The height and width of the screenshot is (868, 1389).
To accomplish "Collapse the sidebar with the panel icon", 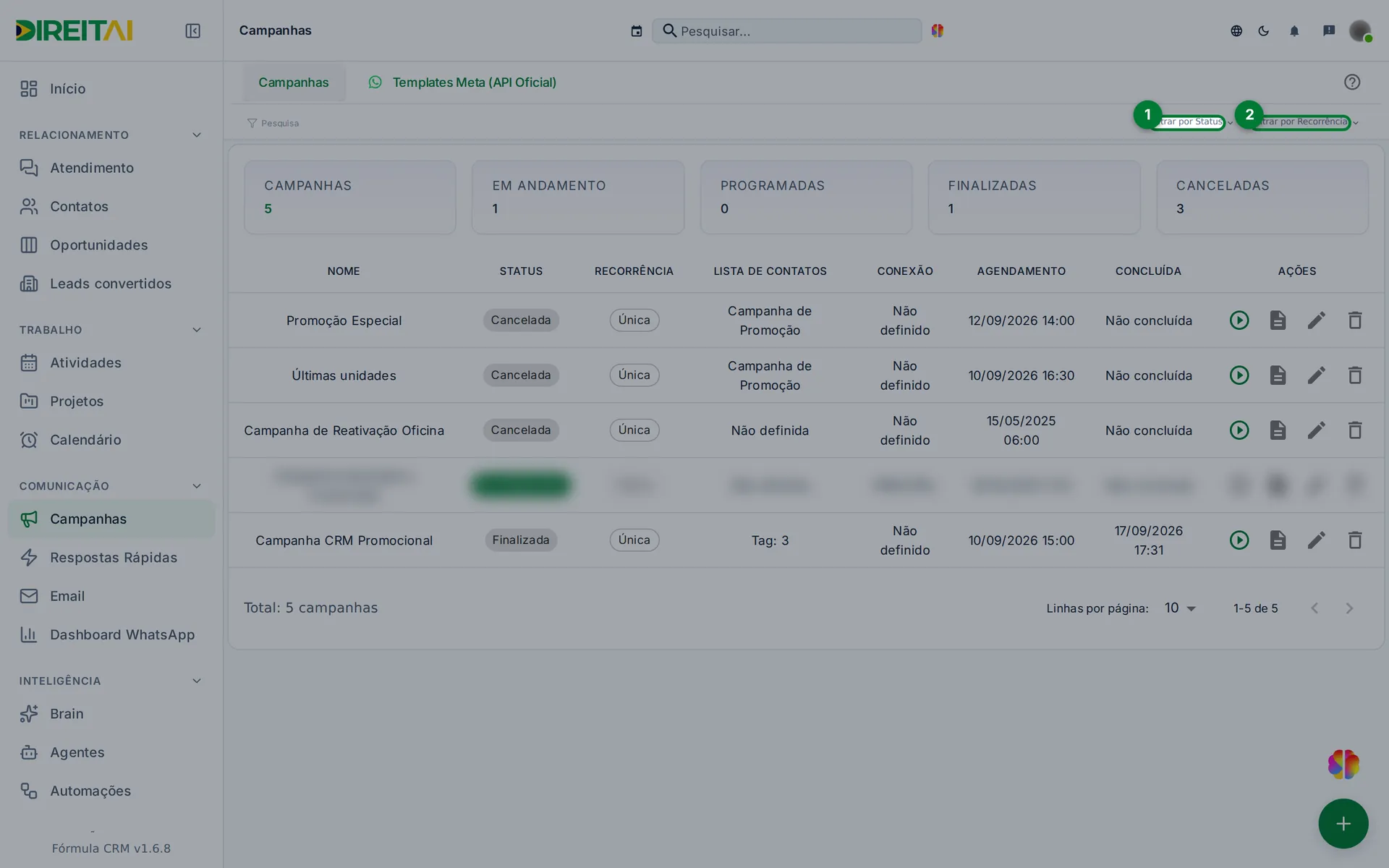I will [192, 30].
